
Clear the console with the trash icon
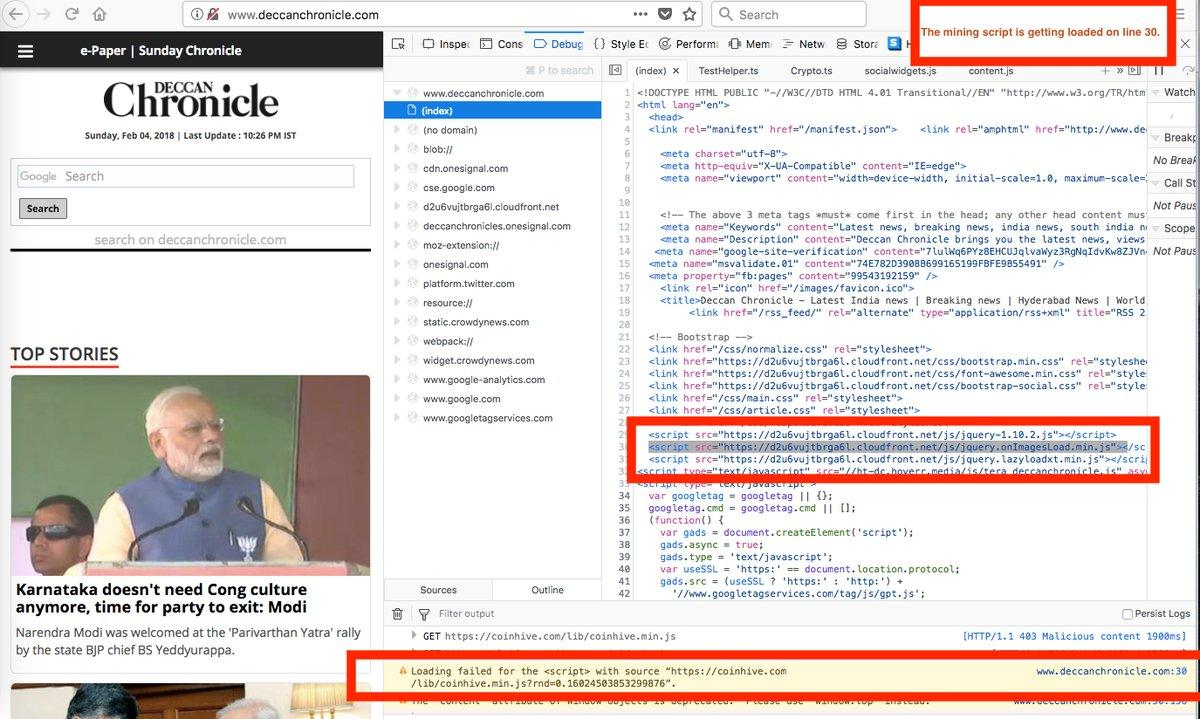tap(397, 614)
